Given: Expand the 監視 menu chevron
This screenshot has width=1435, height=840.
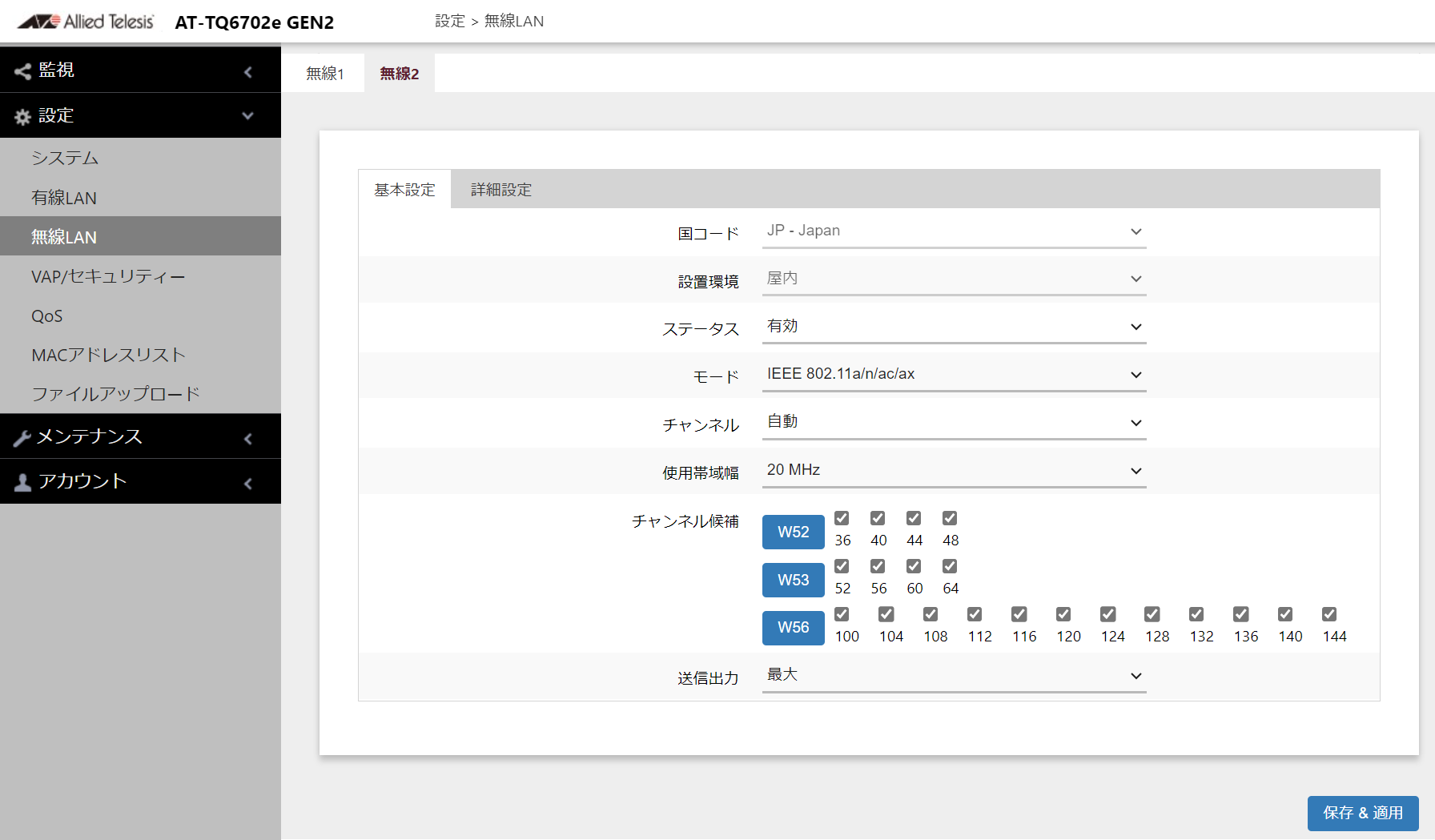Looking at the screenshot, I should 248,72.
